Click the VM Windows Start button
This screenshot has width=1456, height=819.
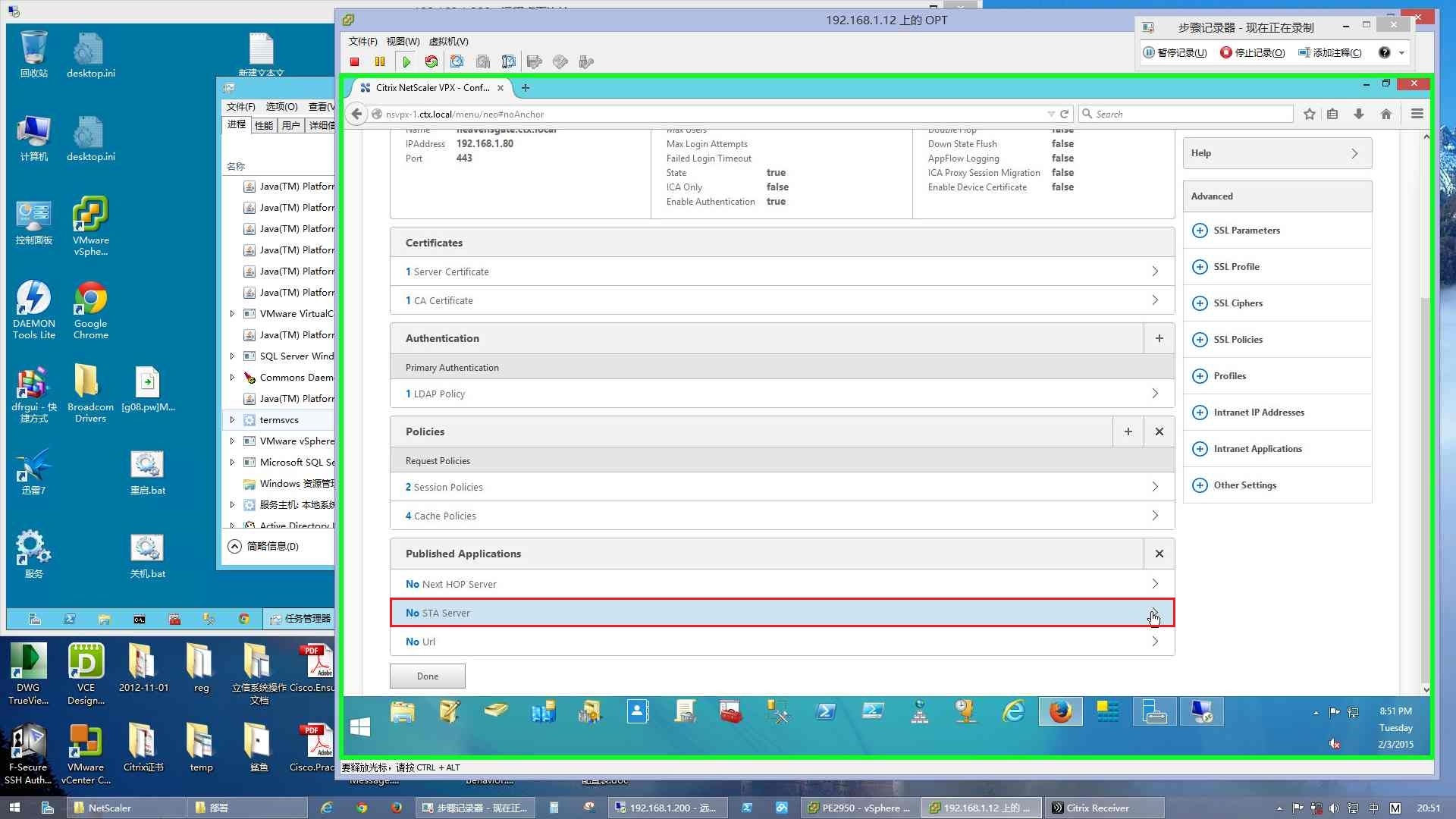(x=360, y=726)
